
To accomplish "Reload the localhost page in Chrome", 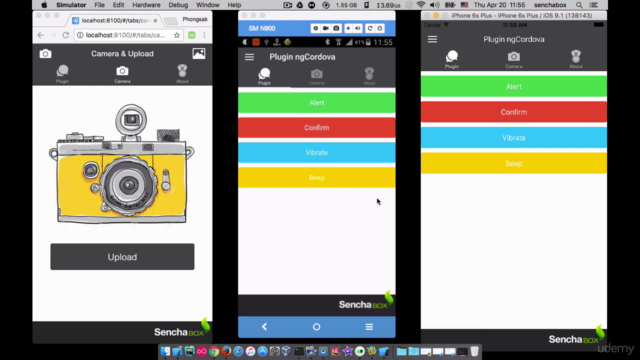I will click(65, 35).
